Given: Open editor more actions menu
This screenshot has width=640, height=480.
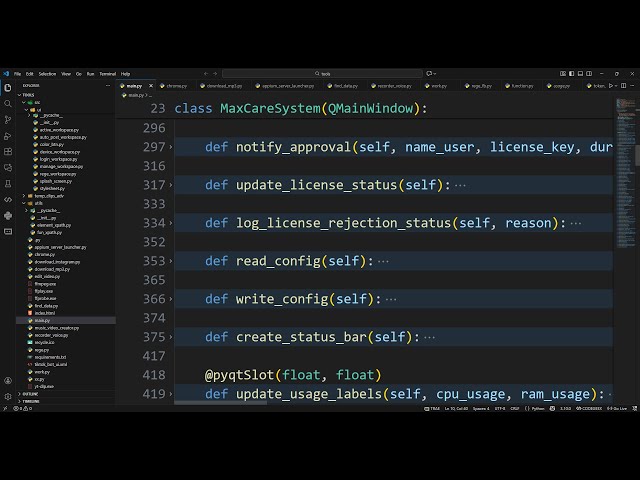Looking at the screenshot, I should click(632, 86).
